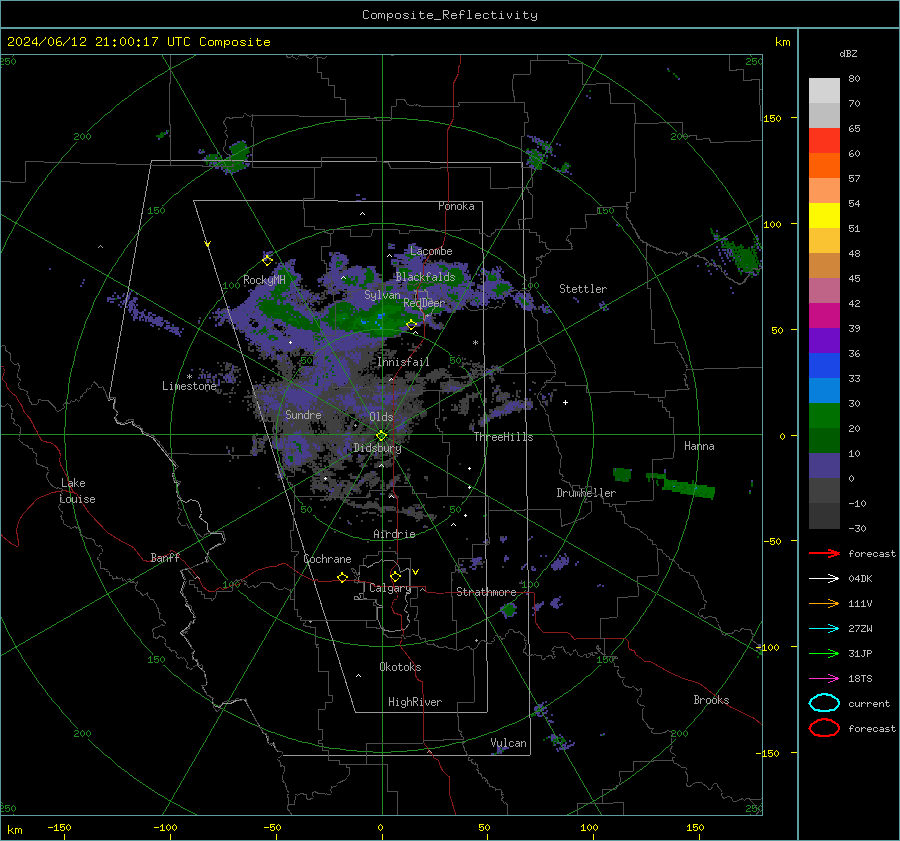Viewport: 900px width, 841px height.
Task: Click the cyan 27ZW arrow icon
Action: click(x=824, y=629)
